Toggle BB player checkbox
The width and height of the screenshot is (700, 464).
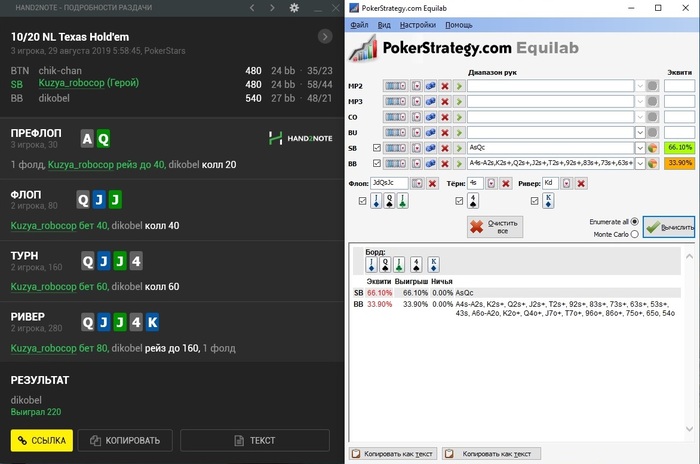[x=377, y=163]
